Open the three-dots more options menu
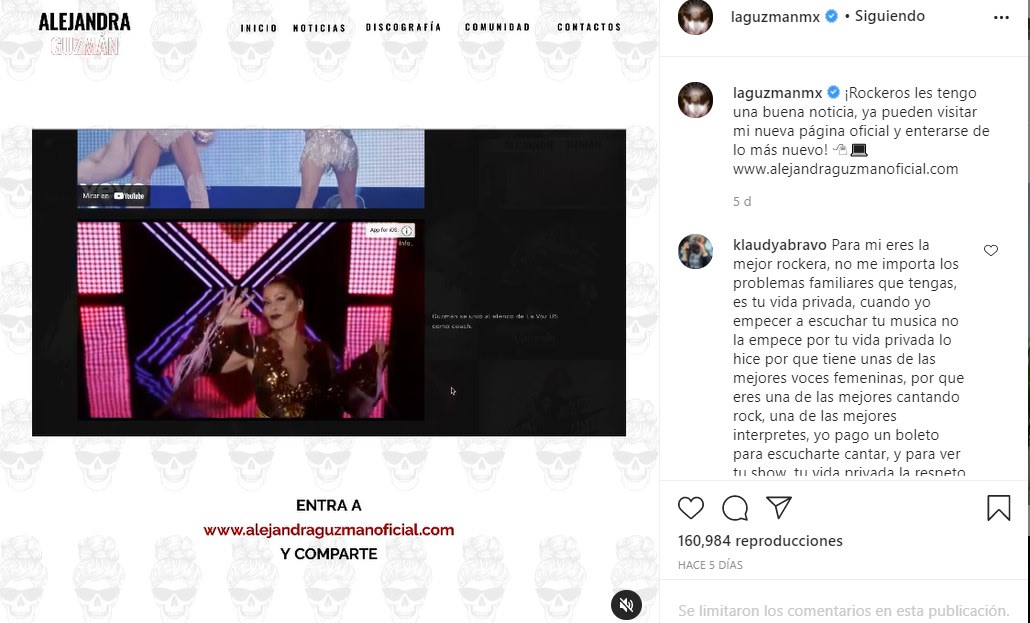The image size is (1030, 623). 1001,18
